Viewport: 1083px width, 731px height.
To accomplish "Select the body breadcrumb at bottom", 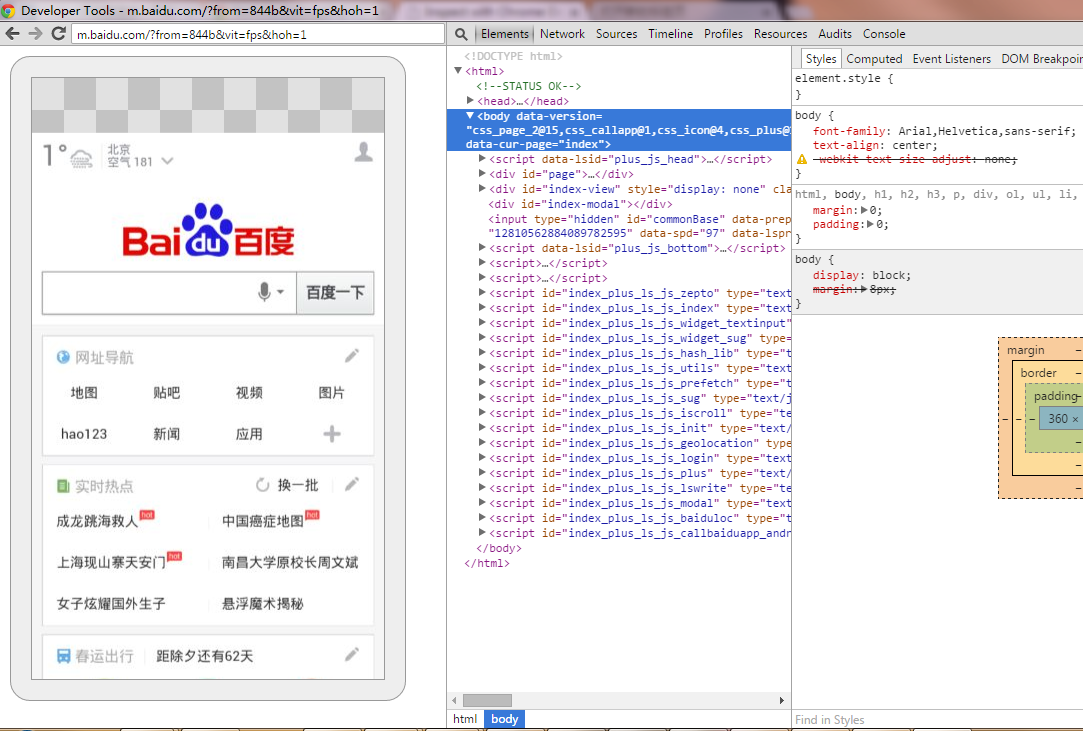I will click(x=504, y=719).
